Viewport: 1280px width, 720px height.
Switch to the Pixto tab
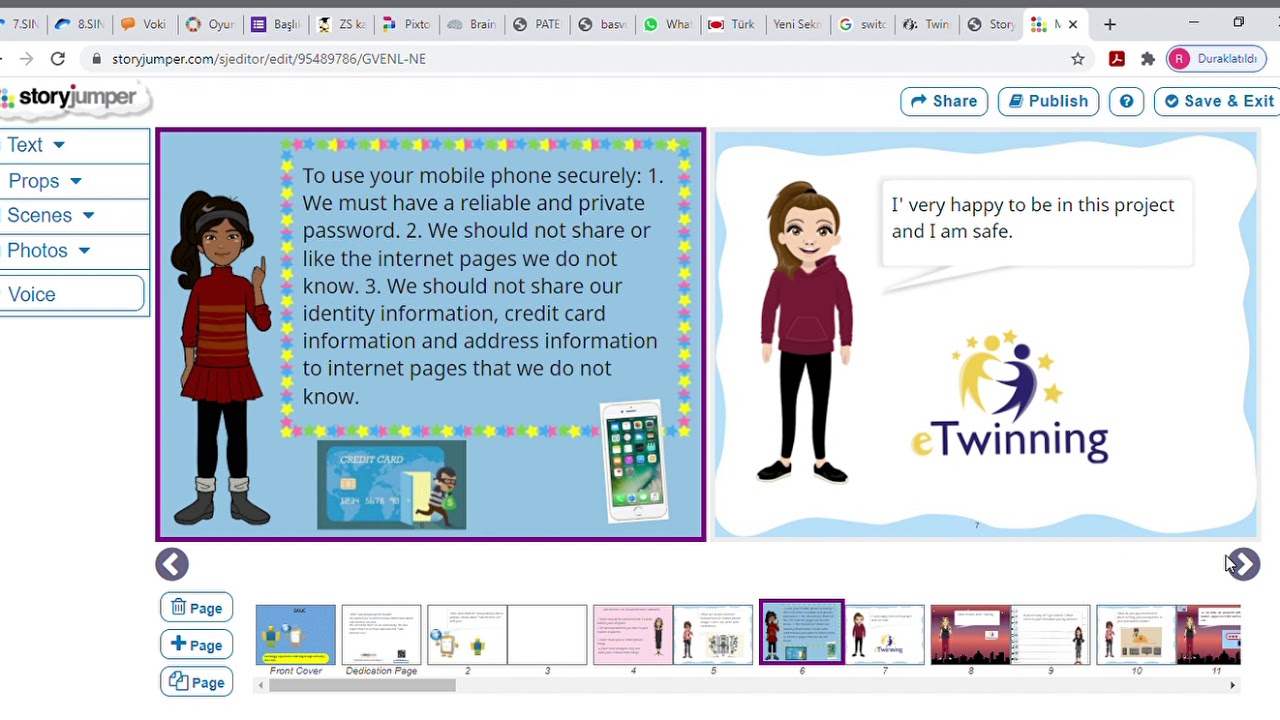coord(407,24)
